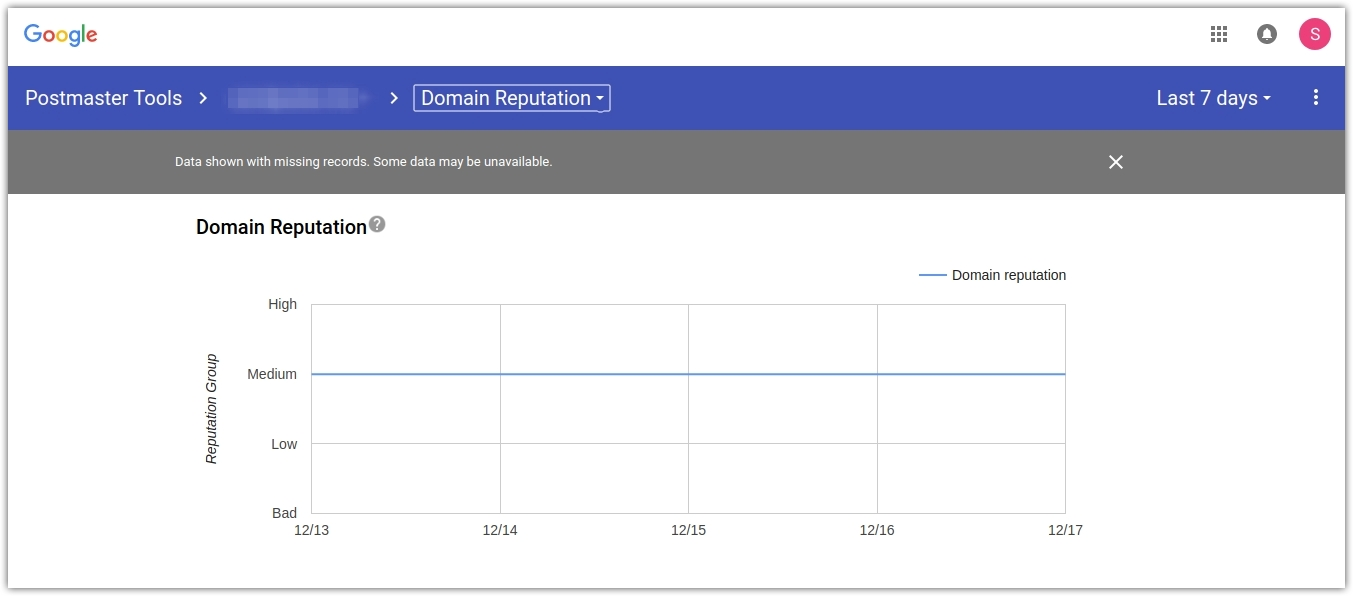Screen dimensions: 1353x596
Task: Click the 12/15 date label on chart
Action: pyautogui.click(x=688, y=530)
